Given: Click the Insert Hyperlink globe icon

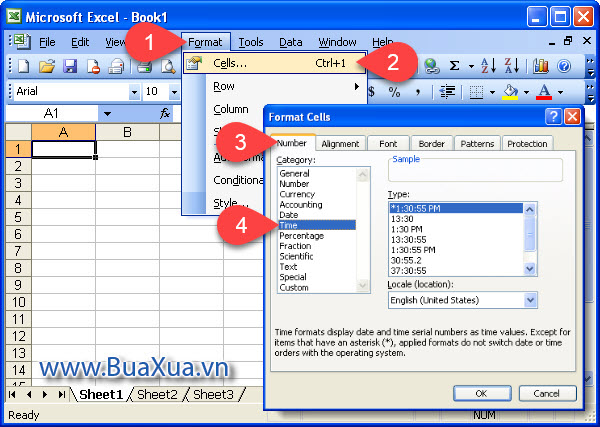Looking at the screenshot, I should (x=432, y=66).
